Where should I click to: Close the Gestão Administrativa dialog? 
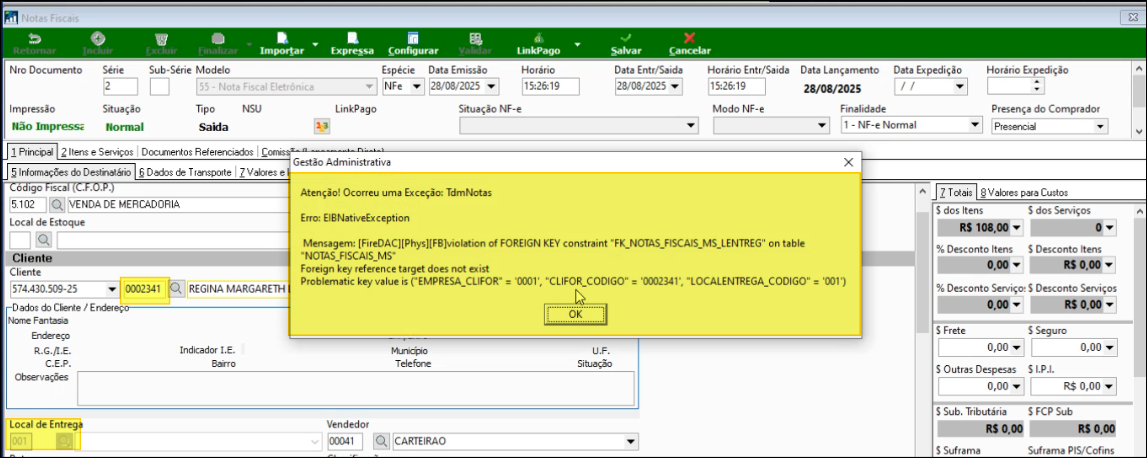point(848,162)
